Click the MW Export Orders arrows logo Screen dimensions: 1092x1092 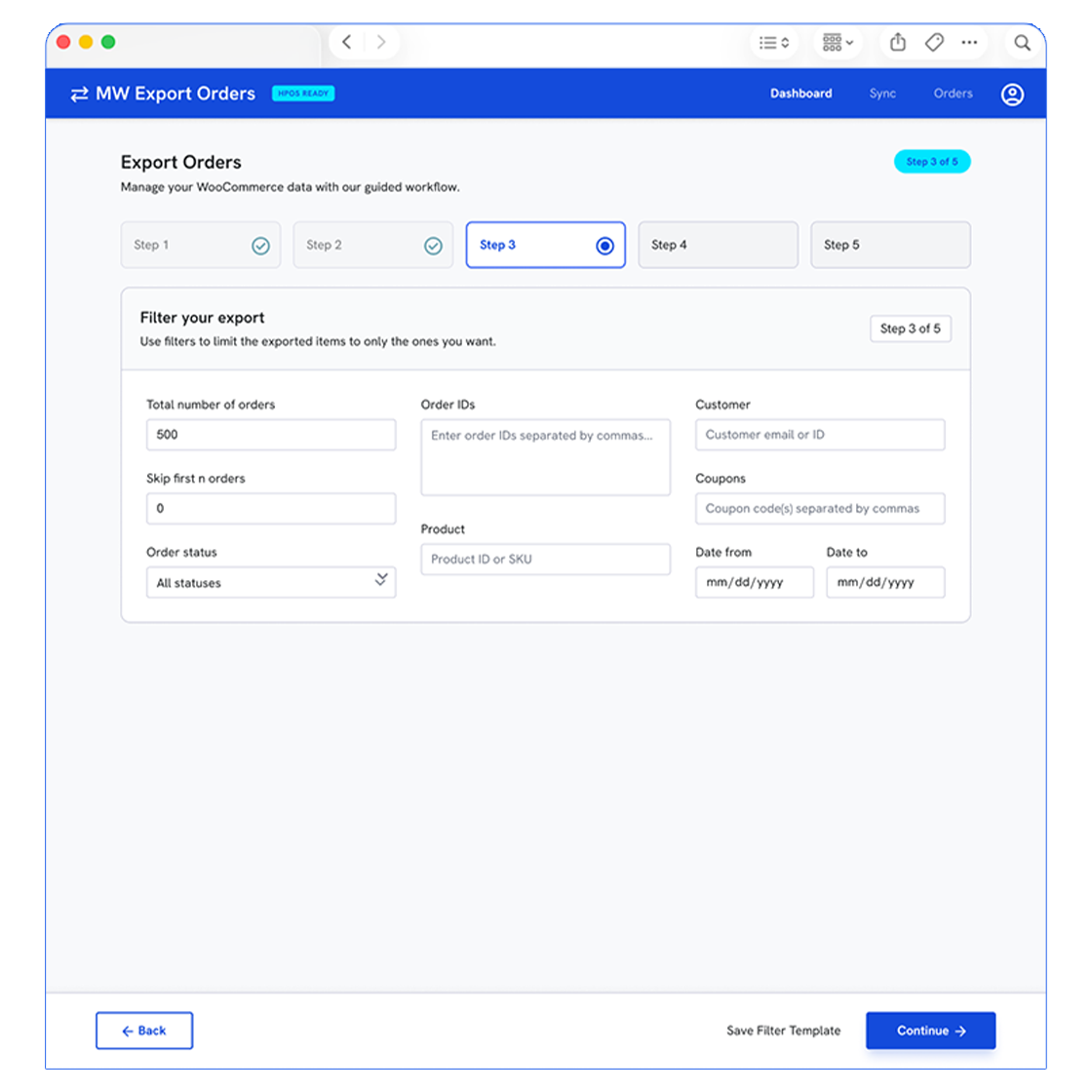click(79, 94)
